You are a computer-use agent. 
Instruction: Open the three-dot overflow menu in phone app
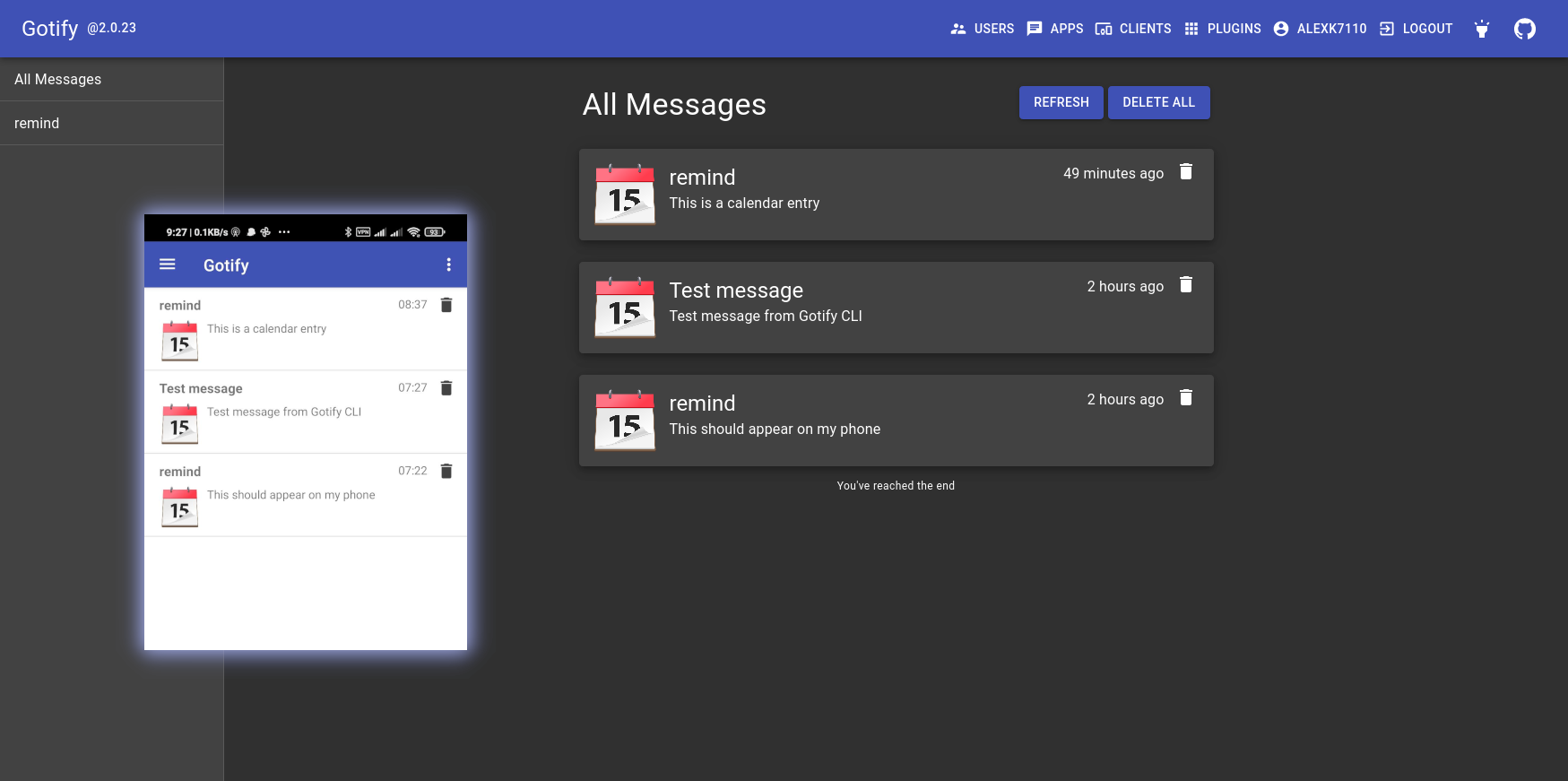pos(449,265)
